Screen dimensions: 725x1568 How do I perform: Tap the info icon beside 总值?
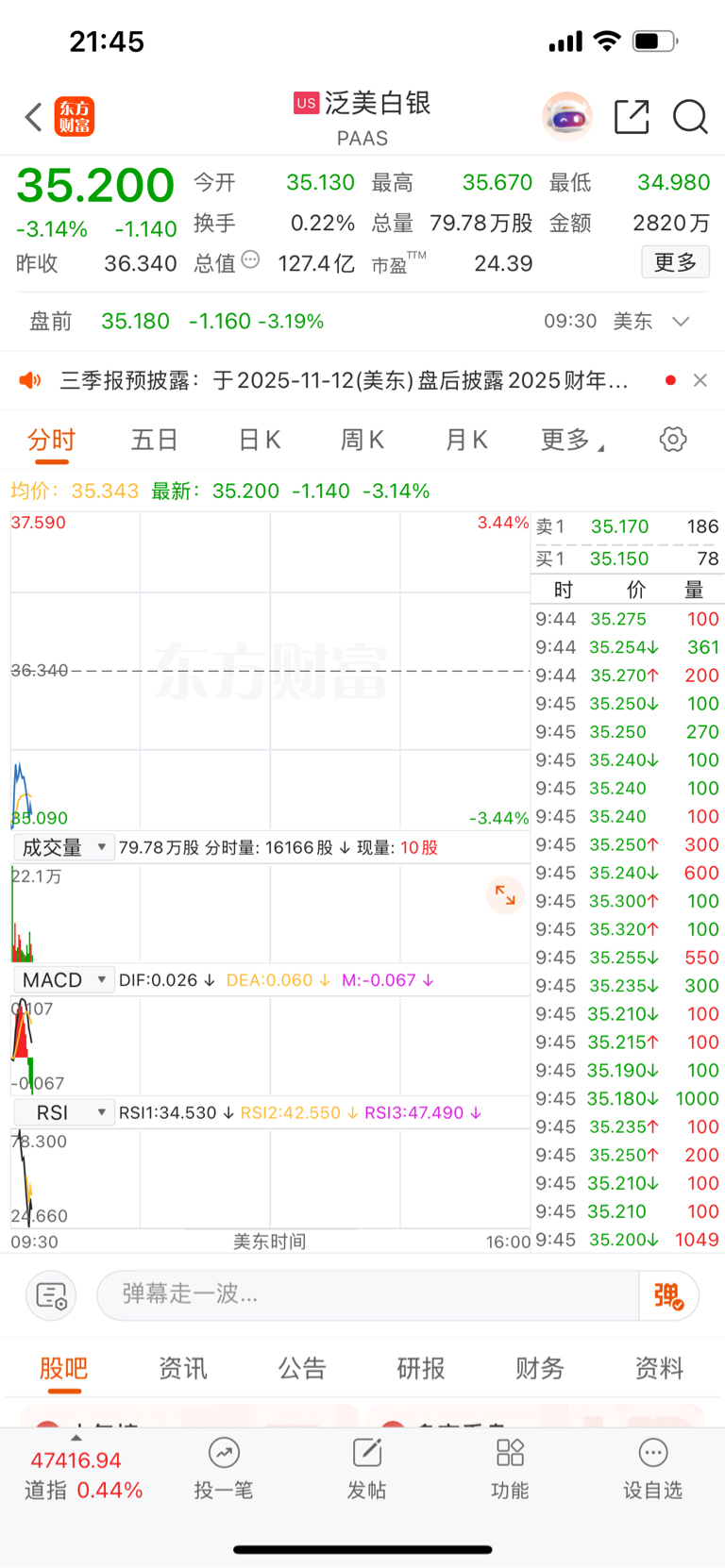pyautogui.click(x=250, y=259)
